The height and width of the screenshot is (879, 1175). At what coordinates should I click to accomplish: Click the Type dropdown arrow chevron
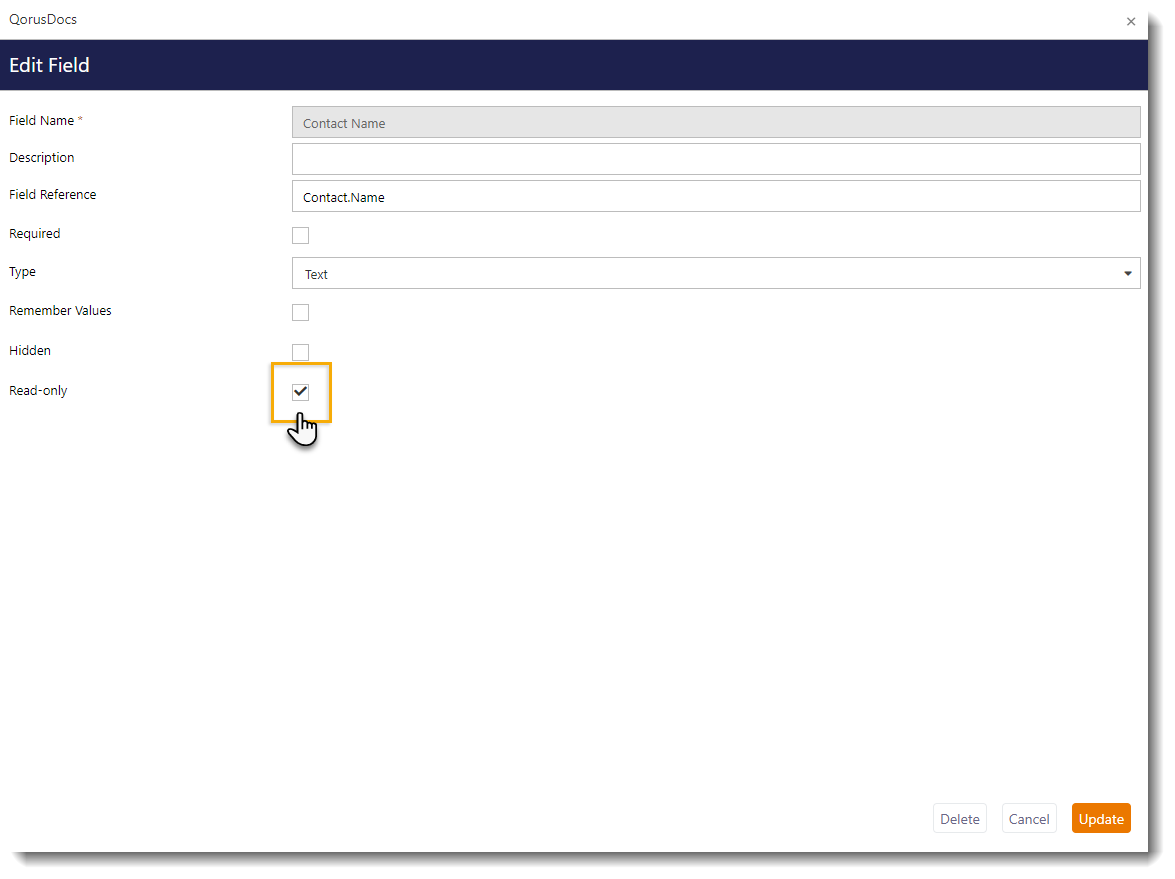[x=1127, y=273]
